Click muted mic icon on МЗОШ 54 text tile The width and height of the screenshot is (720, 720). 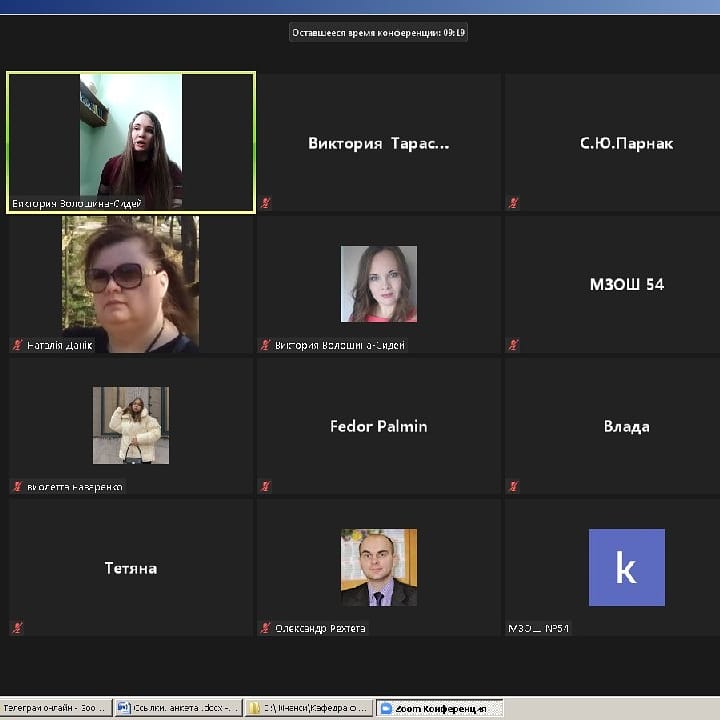514,345
